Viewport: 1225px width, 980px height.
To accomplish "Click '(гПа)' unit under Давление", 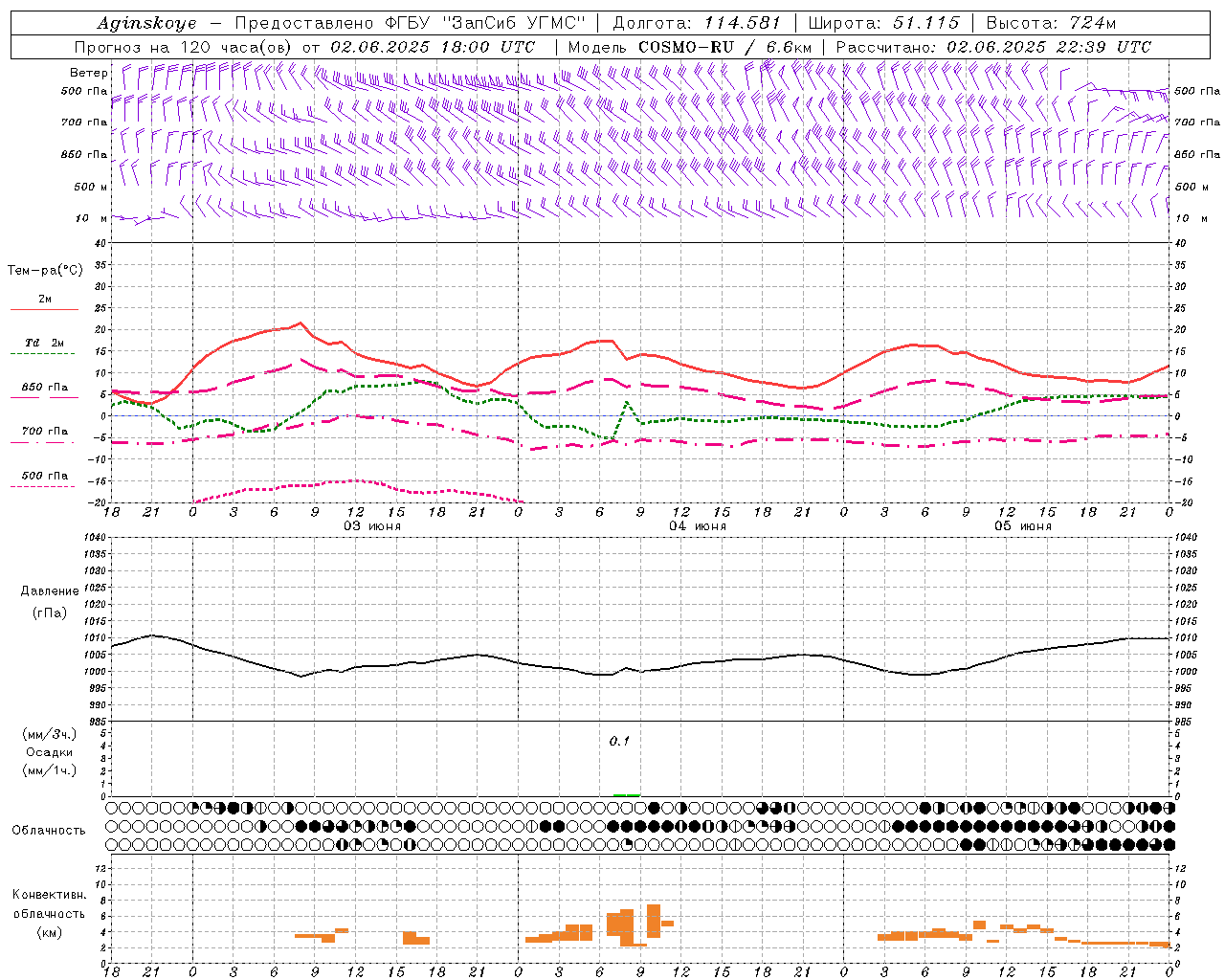I will (50, 613).
